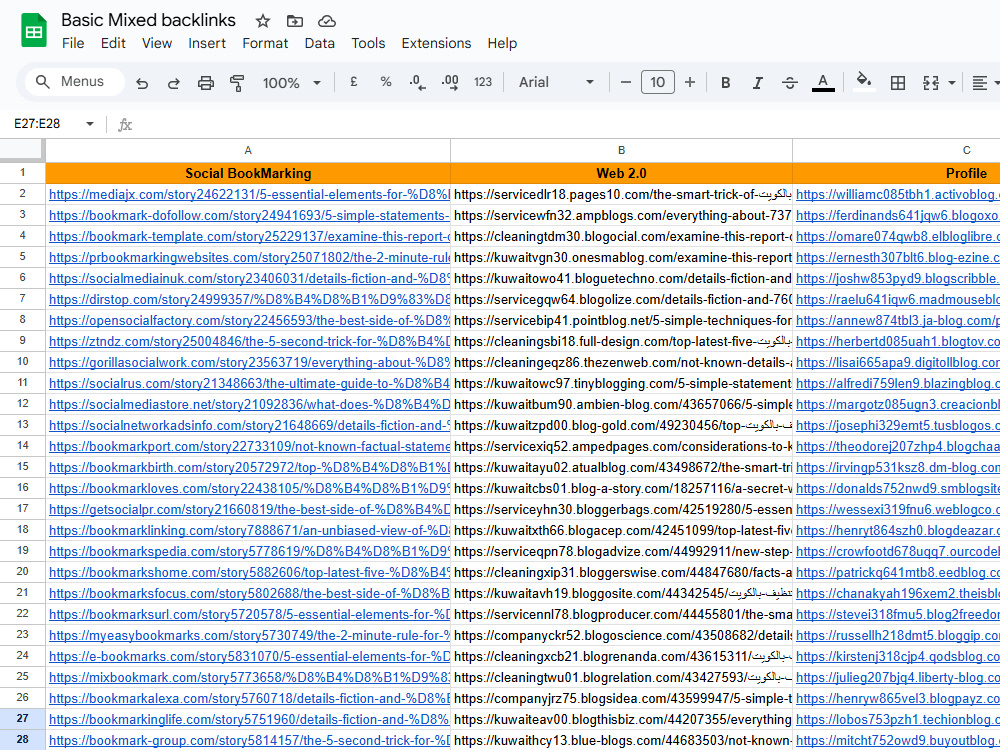Rename the Basic Mixed backlinks title

149,20
